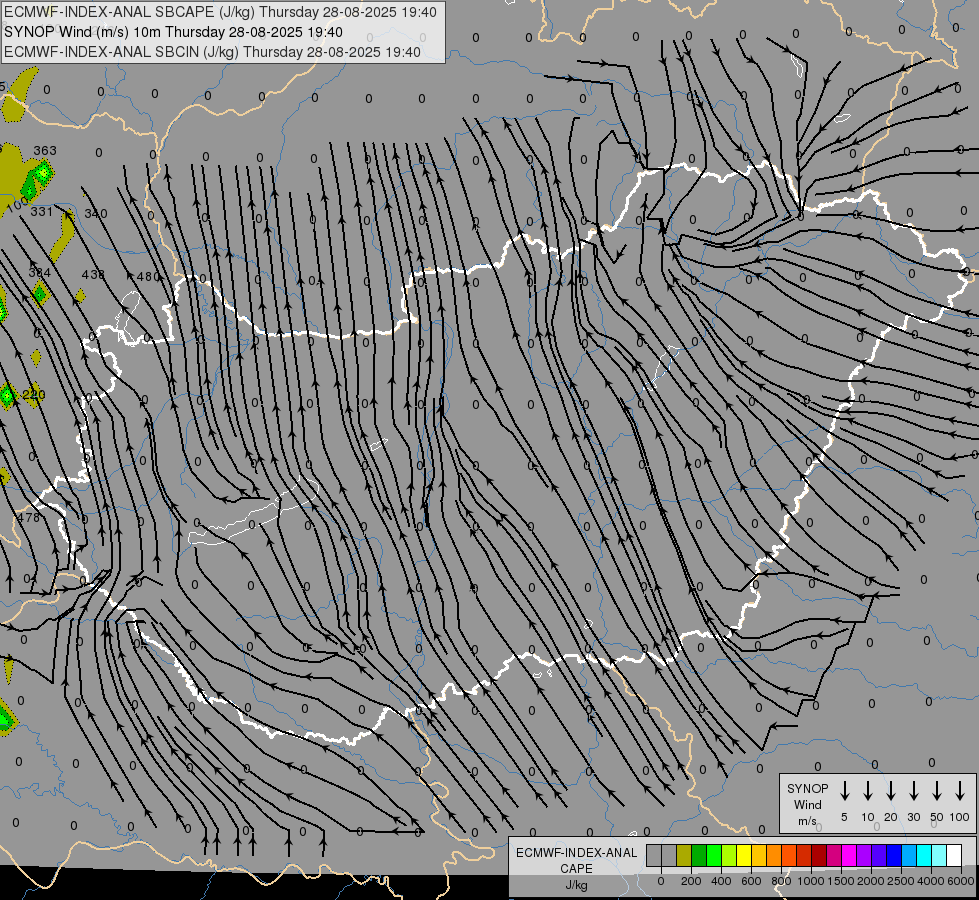
Task: Click the 'm/s' unit in wind legend
Action: [807, 821]
